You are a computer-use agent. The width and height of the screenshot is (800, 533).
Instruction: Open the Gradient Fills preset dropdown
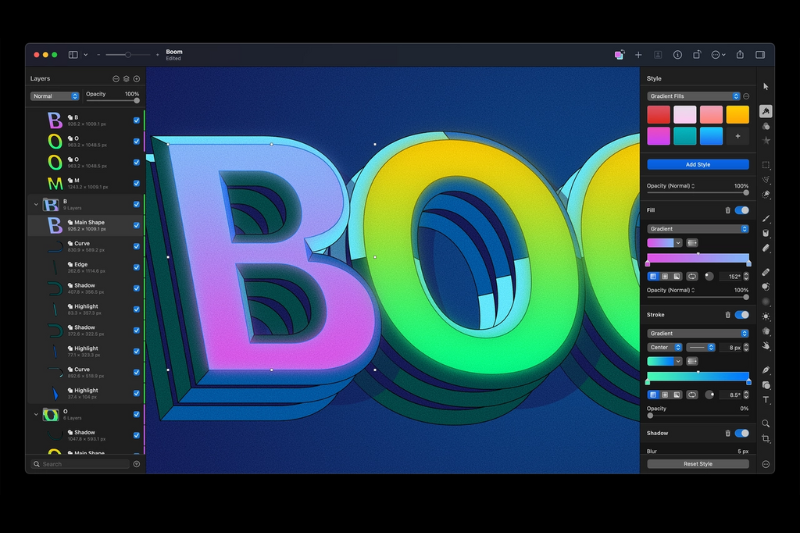pos(693,96)
